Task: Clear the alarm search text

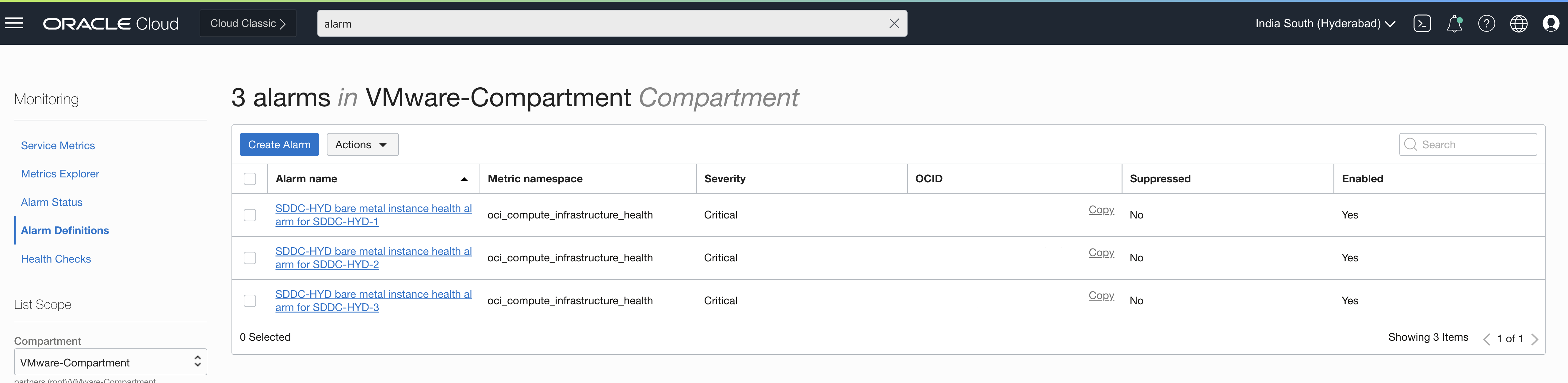Action: point(893,24)
